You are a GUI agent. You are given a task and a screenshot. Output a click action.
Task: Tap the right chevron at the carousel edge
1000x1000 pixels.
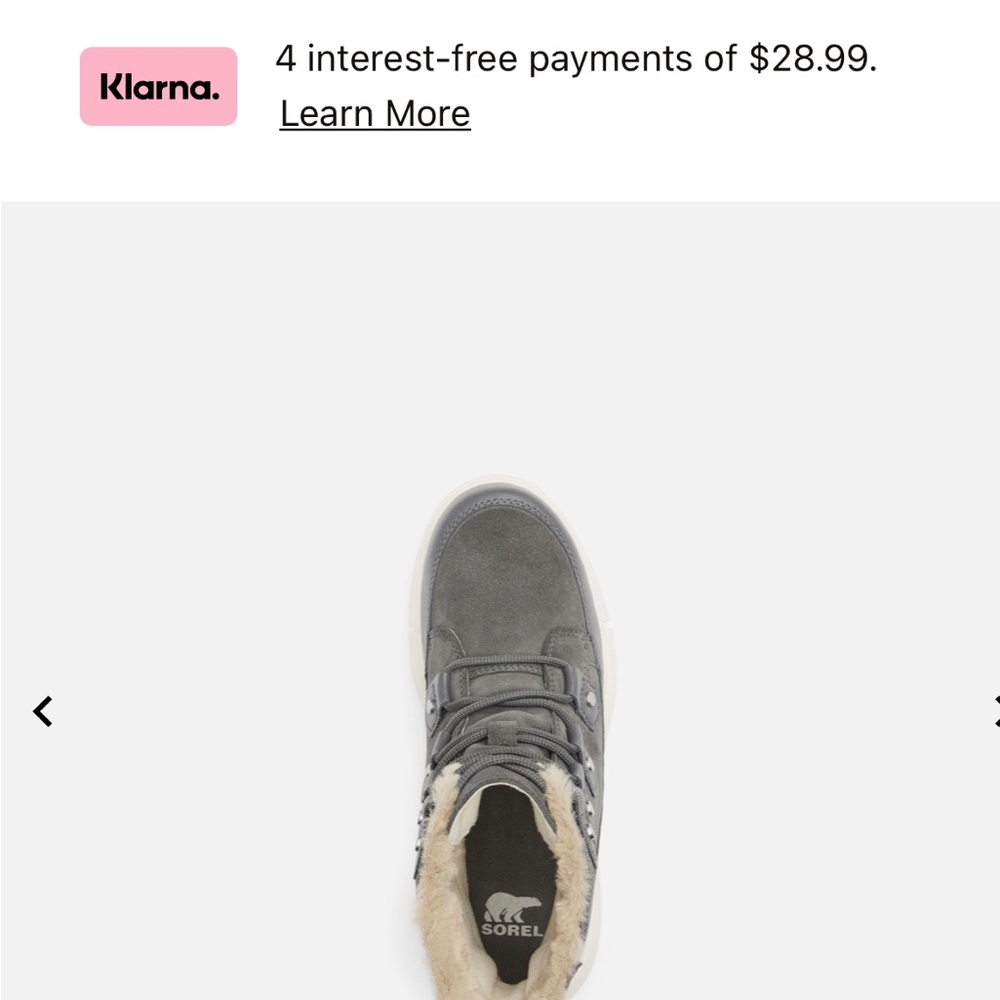click(995, 712)
